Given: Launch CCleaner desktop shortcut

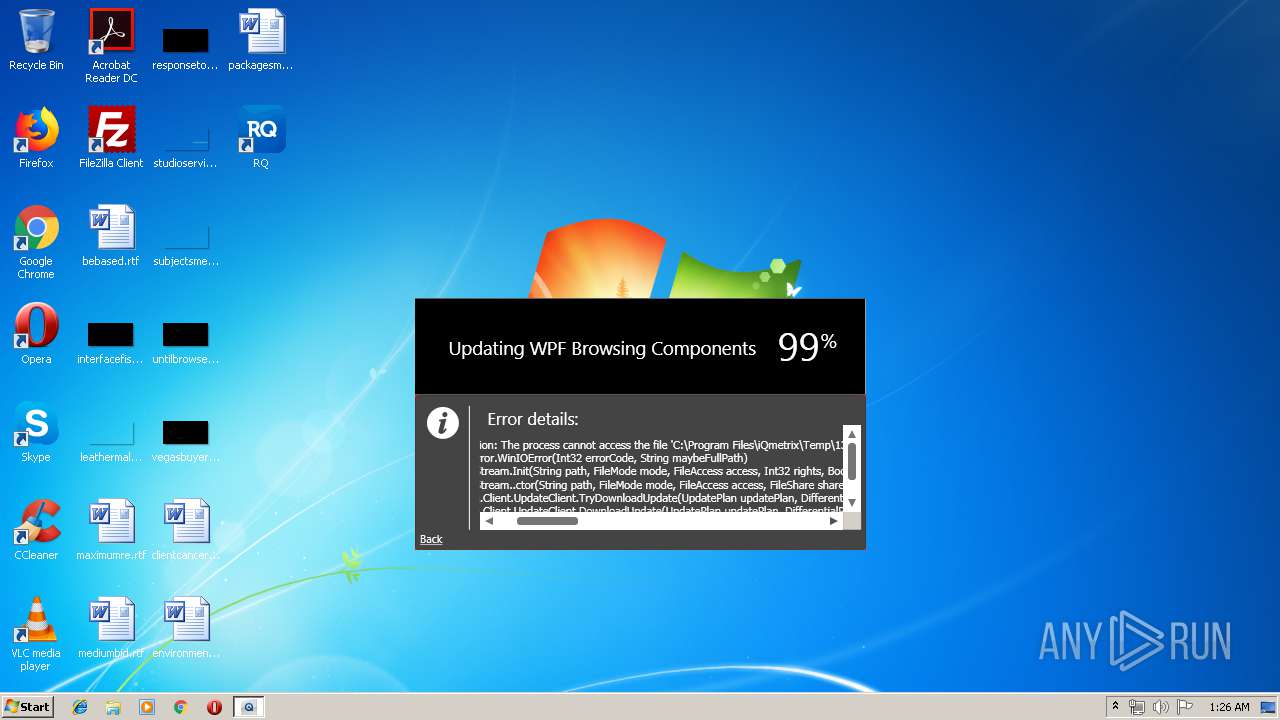Looking at the screenshot, I should (36, 530).
